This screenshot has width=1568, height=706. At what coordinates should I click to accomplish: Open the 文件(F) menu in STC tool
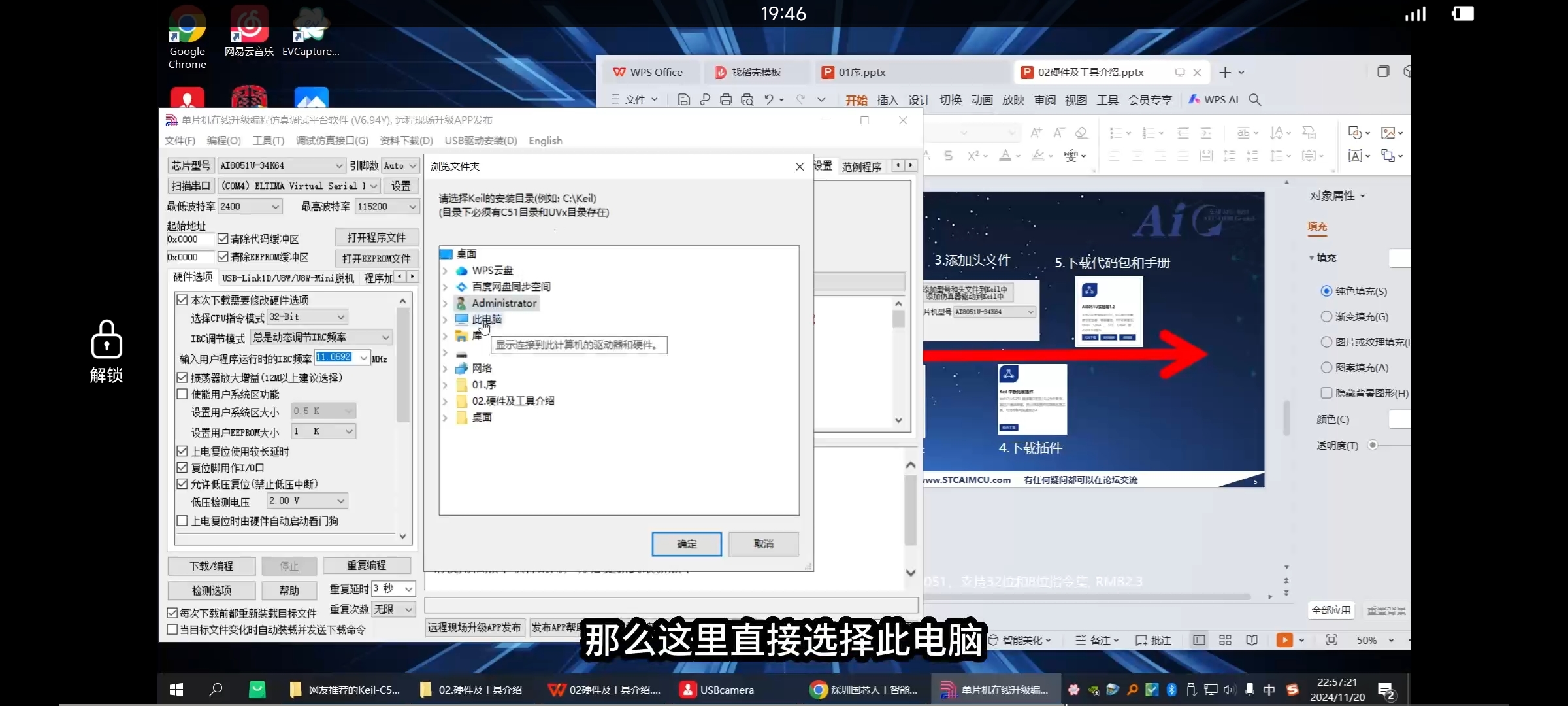coord(180,141)
